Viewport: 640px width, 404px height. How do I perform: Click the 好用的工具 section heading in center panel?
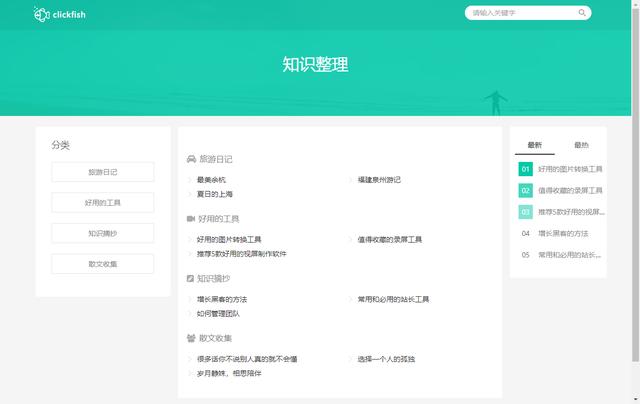(x=218, y=219)
